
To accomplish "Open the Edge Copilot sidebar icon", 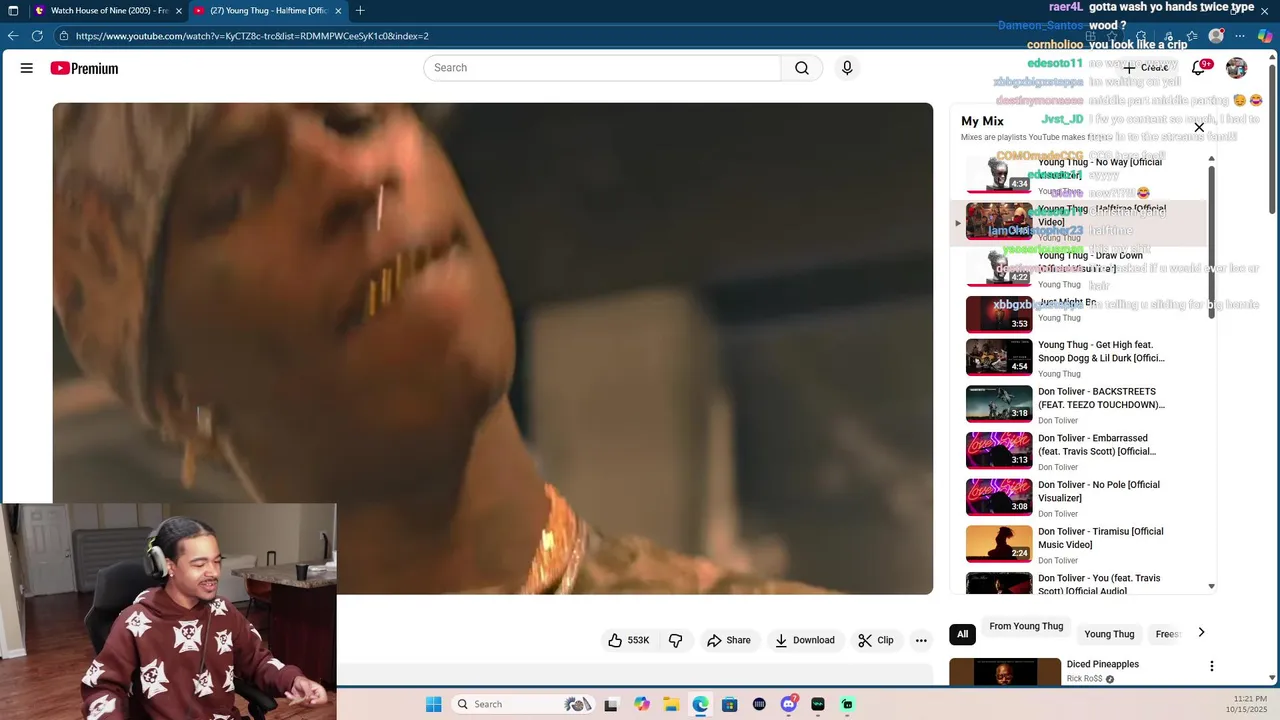I will coord(1265,36).
